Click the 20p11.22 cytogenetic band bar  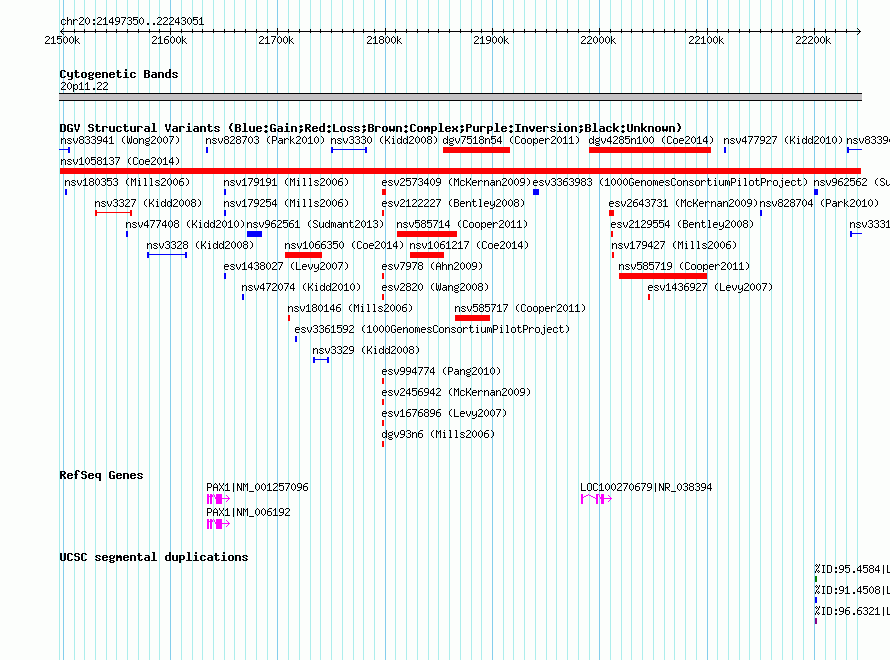coord(460,97)
